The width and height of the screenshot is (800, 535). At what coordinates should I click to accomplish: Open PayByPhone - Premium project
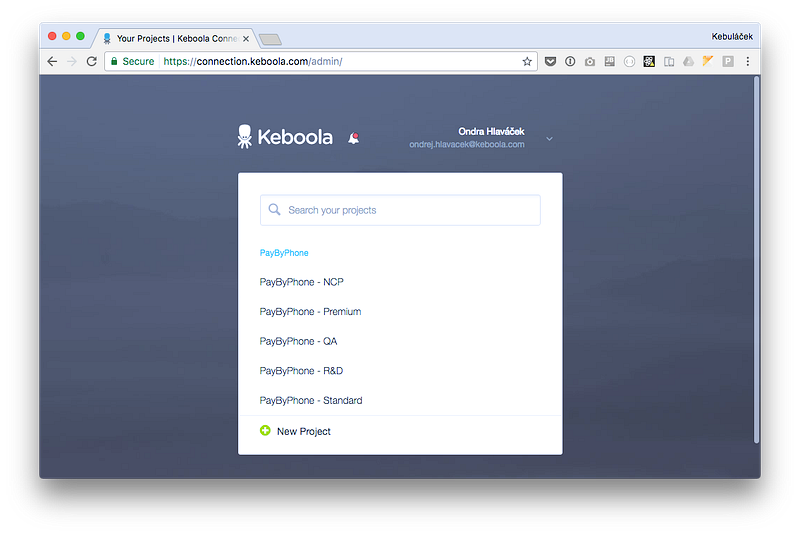click(310, 312)
